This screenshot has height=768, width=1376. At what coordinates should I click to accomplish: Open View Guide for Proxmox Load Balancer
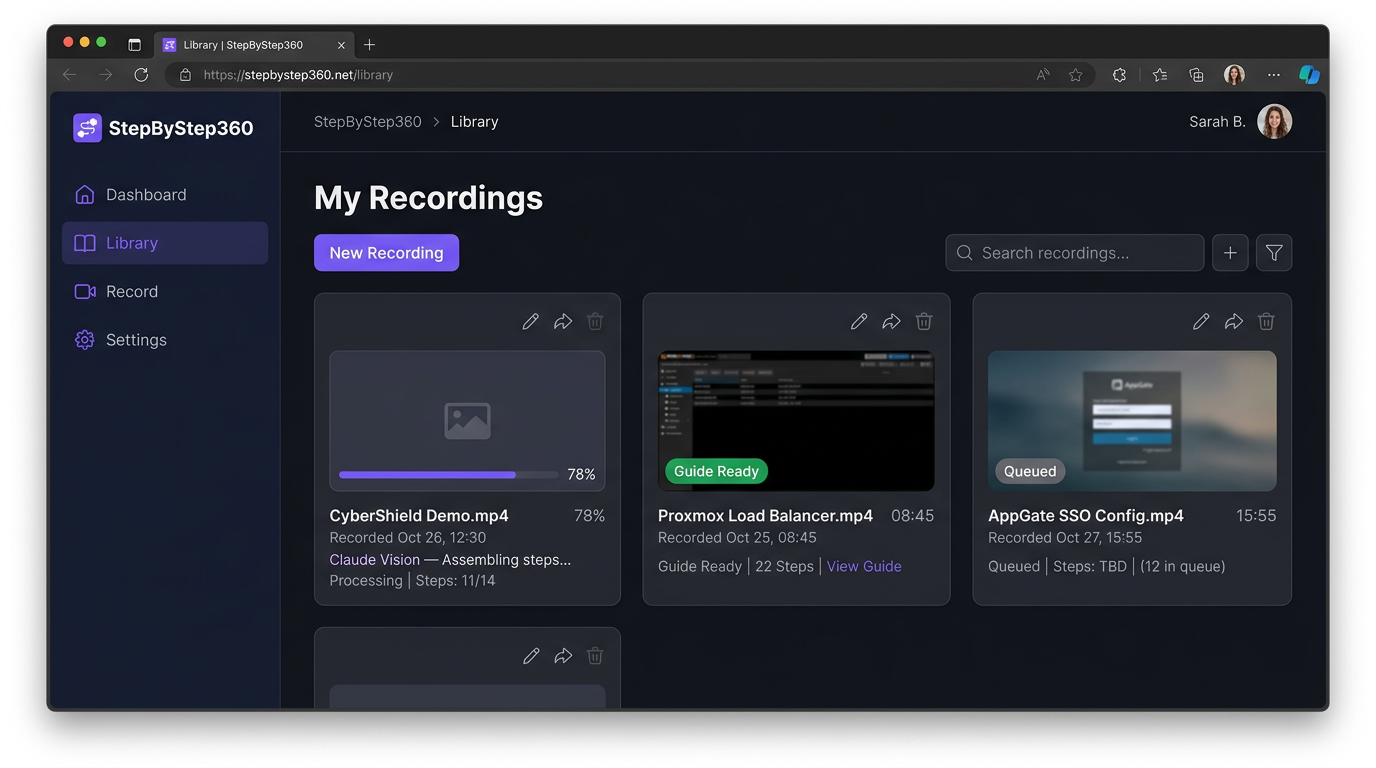[863, 566]
